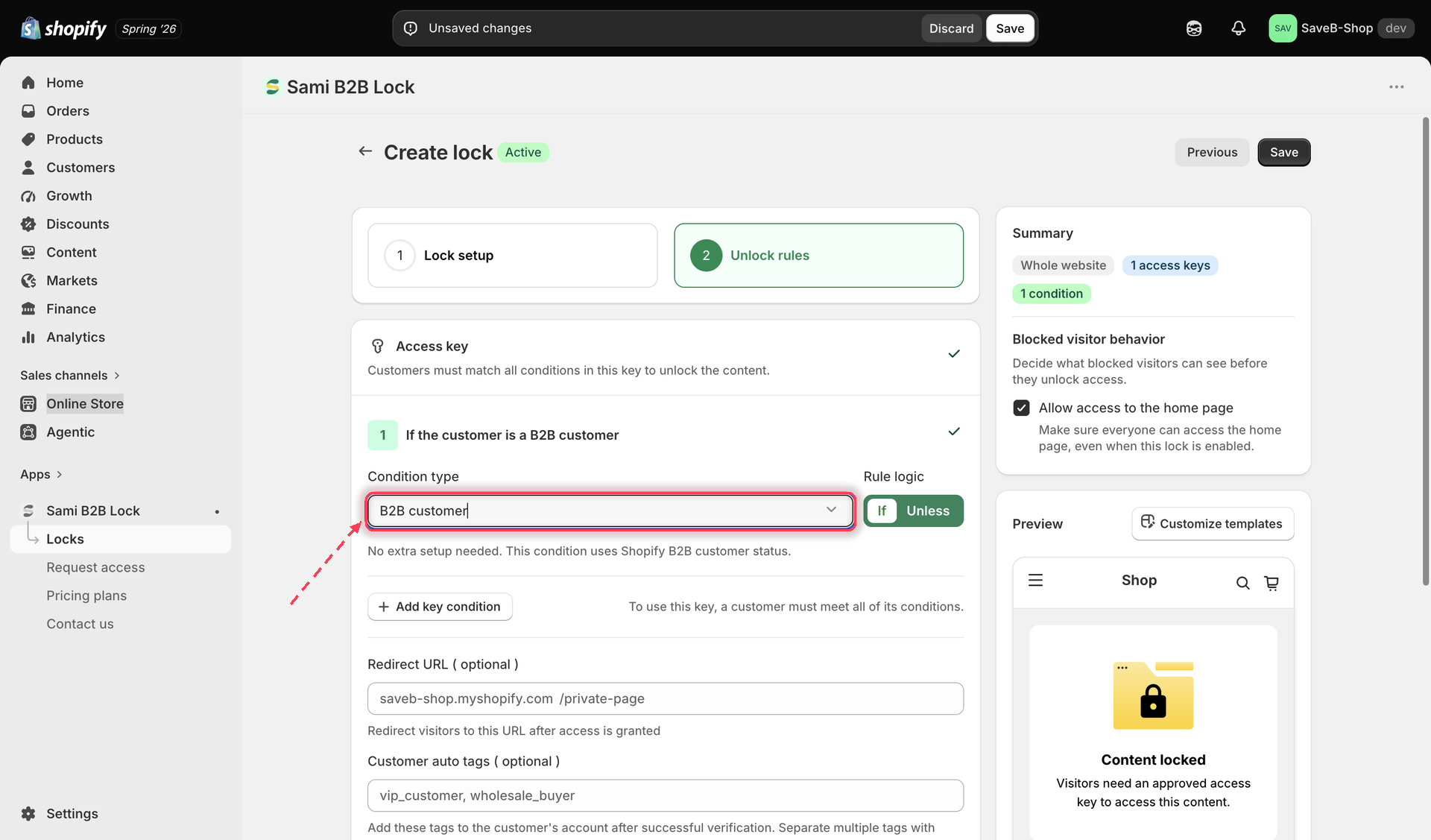The width and height of the screenshot is (1431, 840).
Task: Open the Locks sidebar item
Action: (121, 539)
